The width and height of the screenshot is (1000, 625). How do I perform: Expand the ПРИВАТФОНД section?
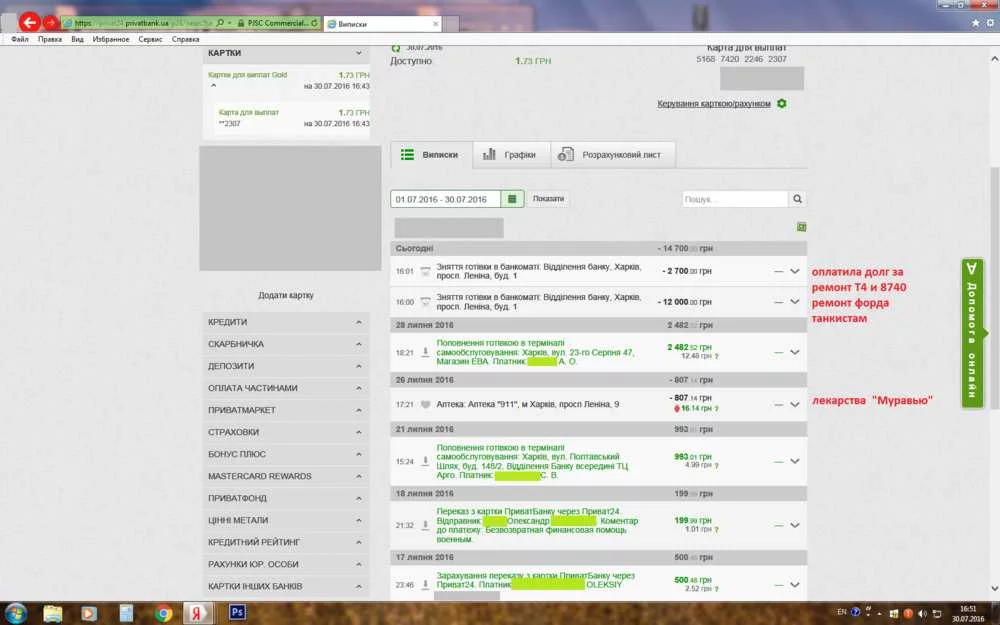pyautogui.click(x=286, y=498)
